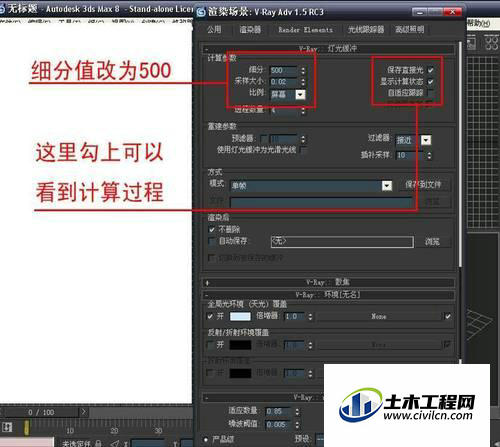Image resolution: width=500 pixels, height=447 pixels.
Task: Collapse the V-Ray:: 环境[无名] rollout
Action: click(328, 295)
